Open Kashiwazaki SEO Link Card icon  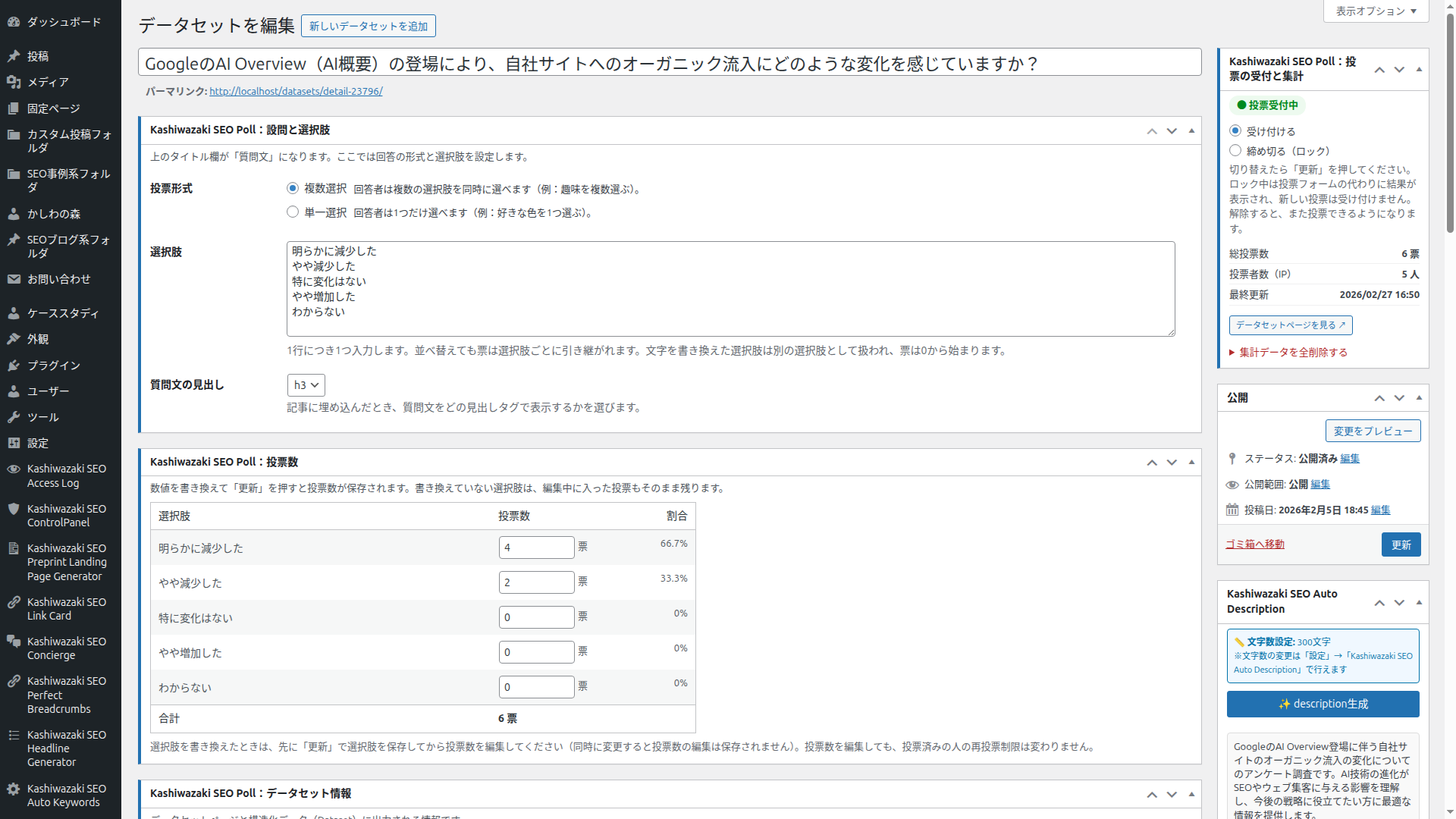click(x=14, y=602)
